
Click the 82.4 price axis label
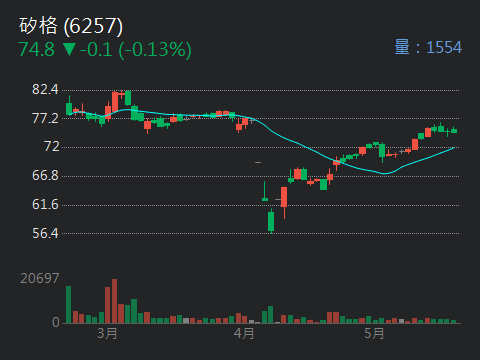click(x=45, y=89)
